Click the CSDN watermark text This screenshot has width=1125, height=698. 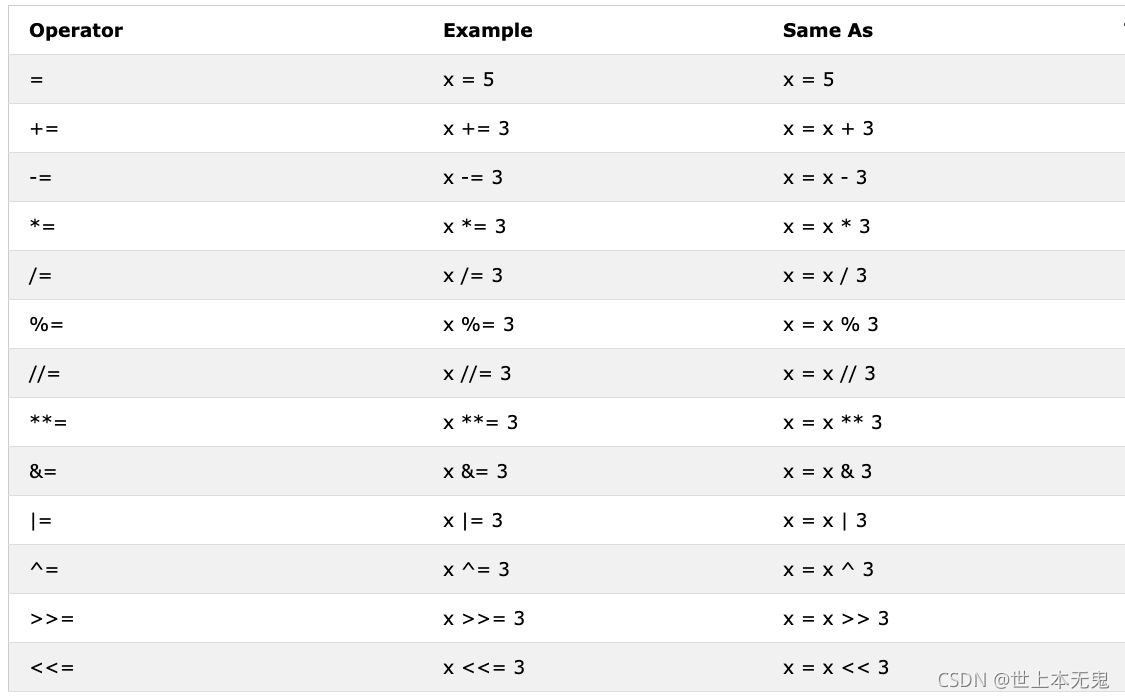pos(1023,679)
